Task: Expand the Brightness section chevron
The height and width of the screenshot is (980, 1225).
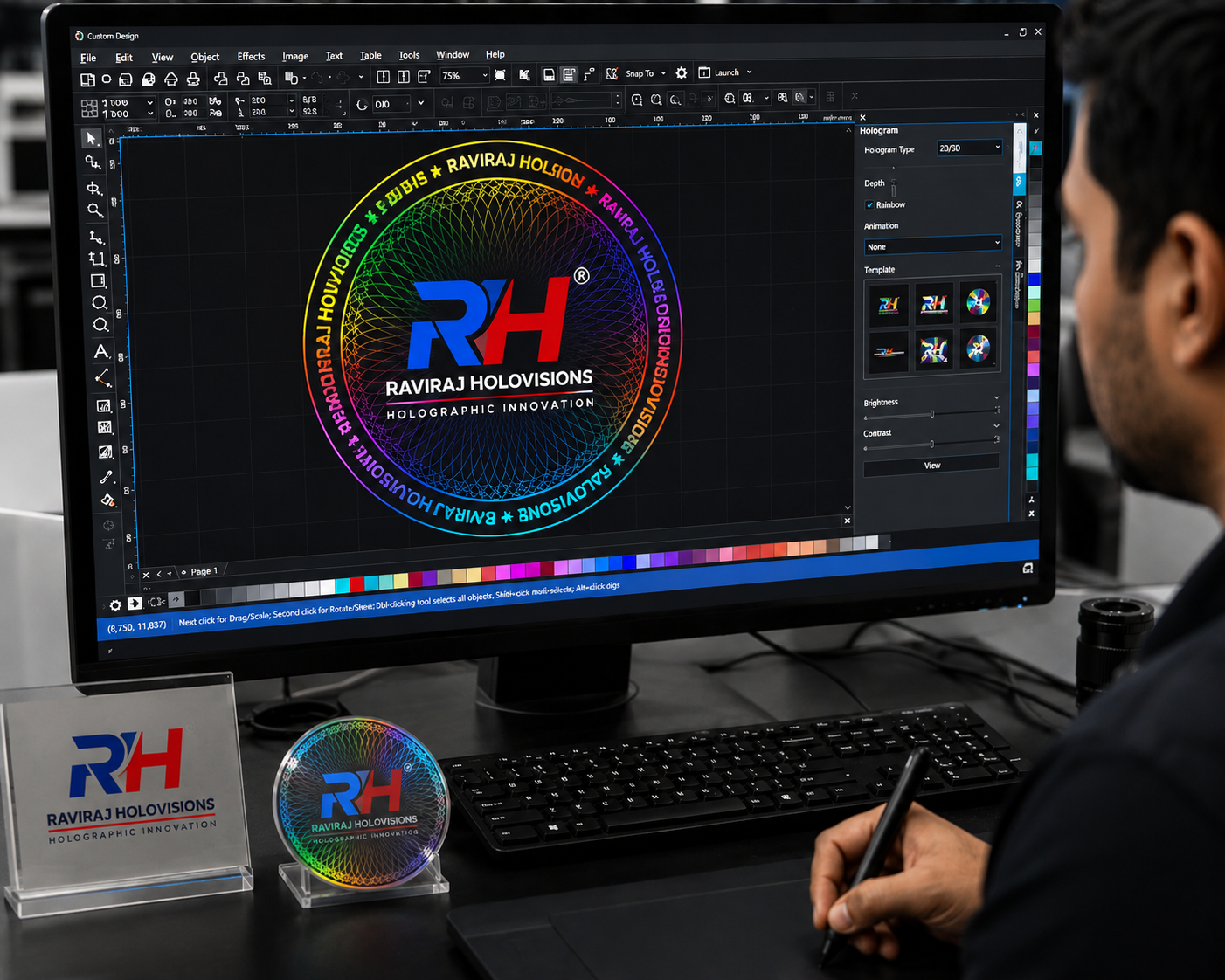Action: 996,398
